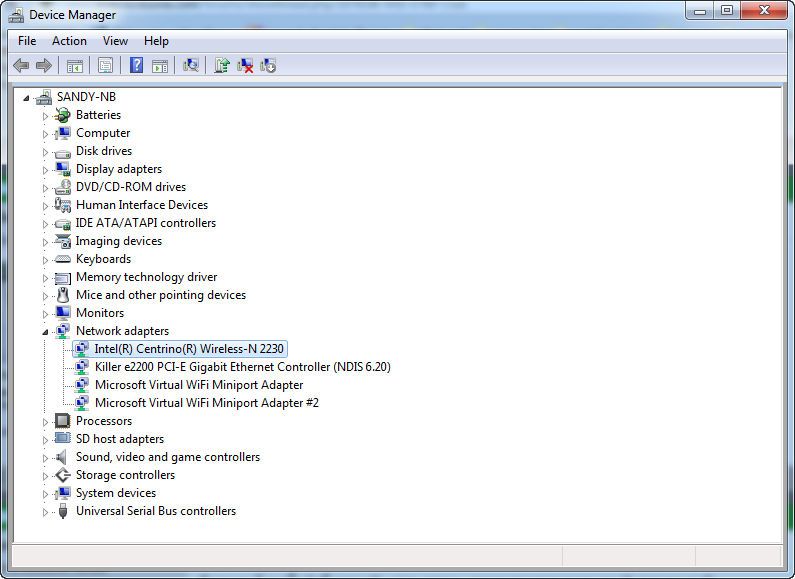Open the Action menu
This screenshot has width=795, height=579.
pos(69,41)
